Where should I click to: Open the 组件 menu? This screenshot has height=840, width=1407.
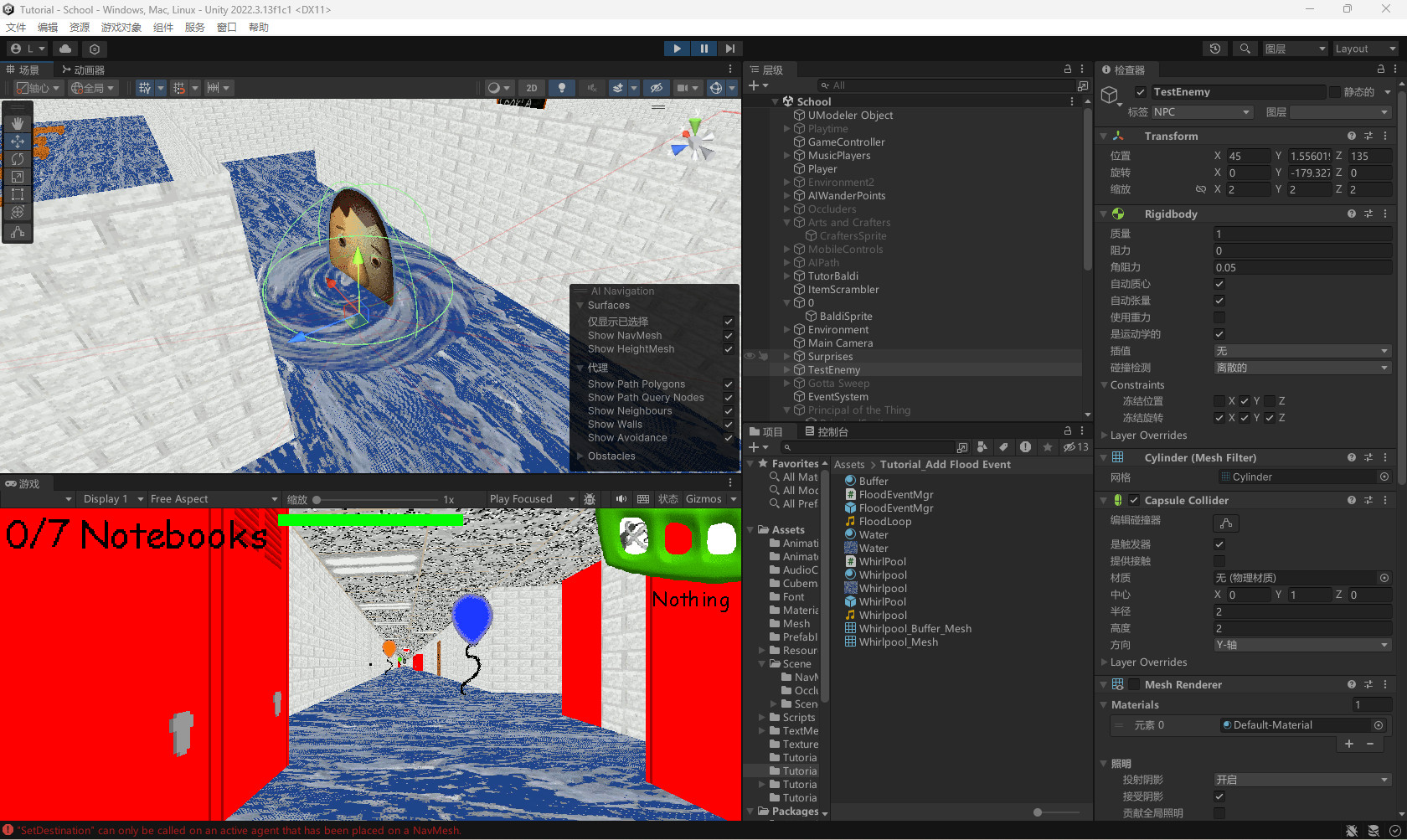coord(163,28)
